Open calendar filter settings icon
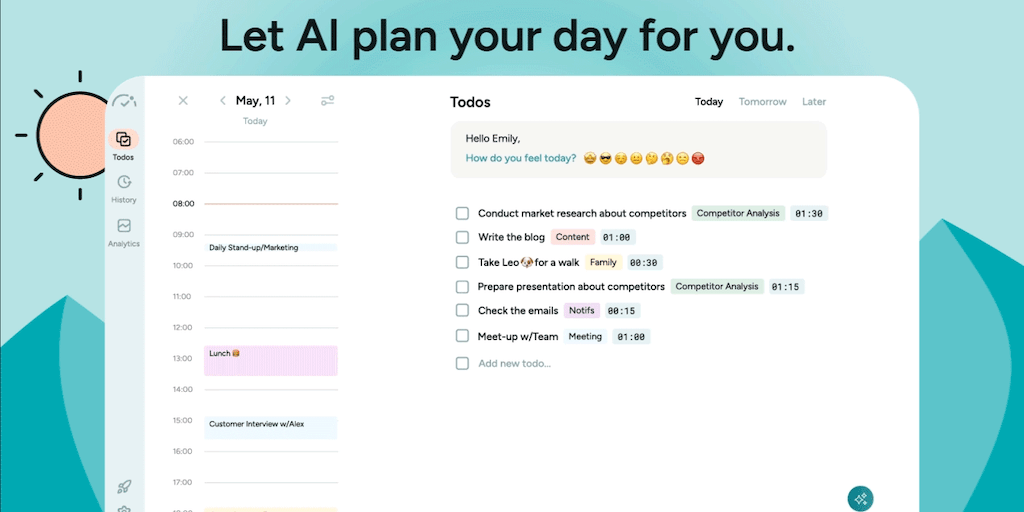 coord(327,101)
